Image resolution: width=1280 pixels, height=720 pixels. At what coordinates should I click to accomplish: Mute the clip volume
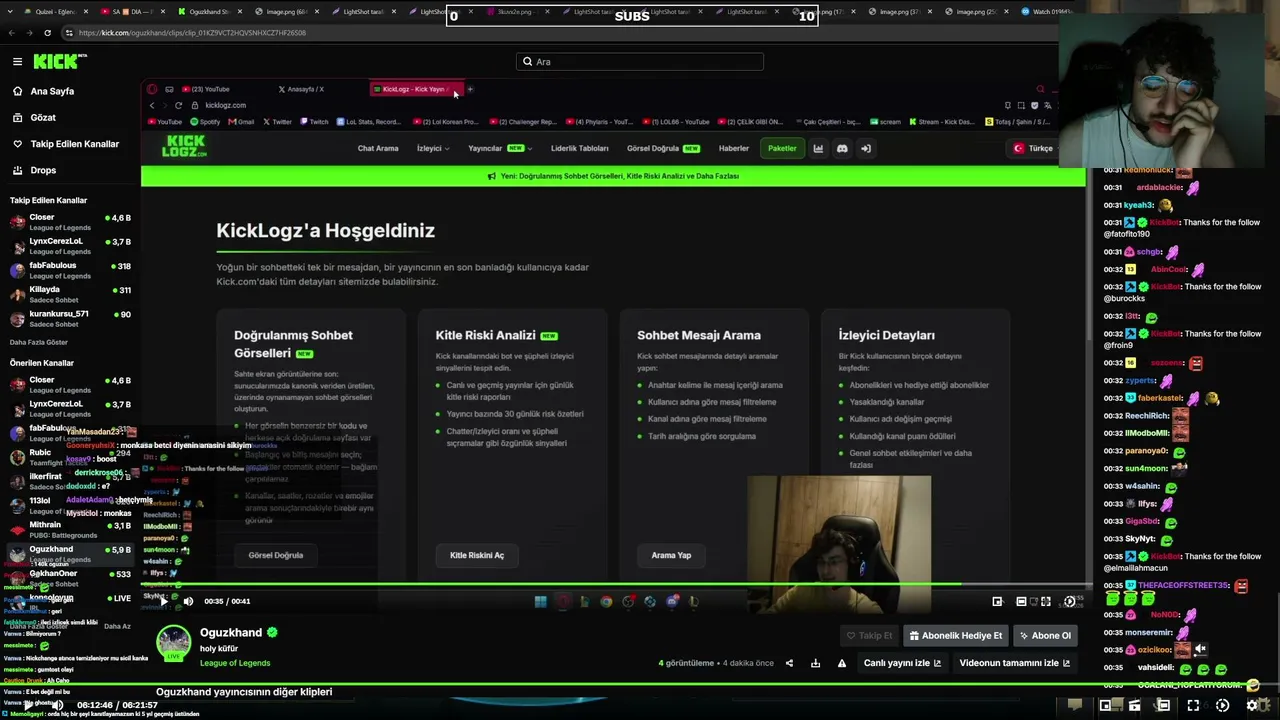coord(188,601)
